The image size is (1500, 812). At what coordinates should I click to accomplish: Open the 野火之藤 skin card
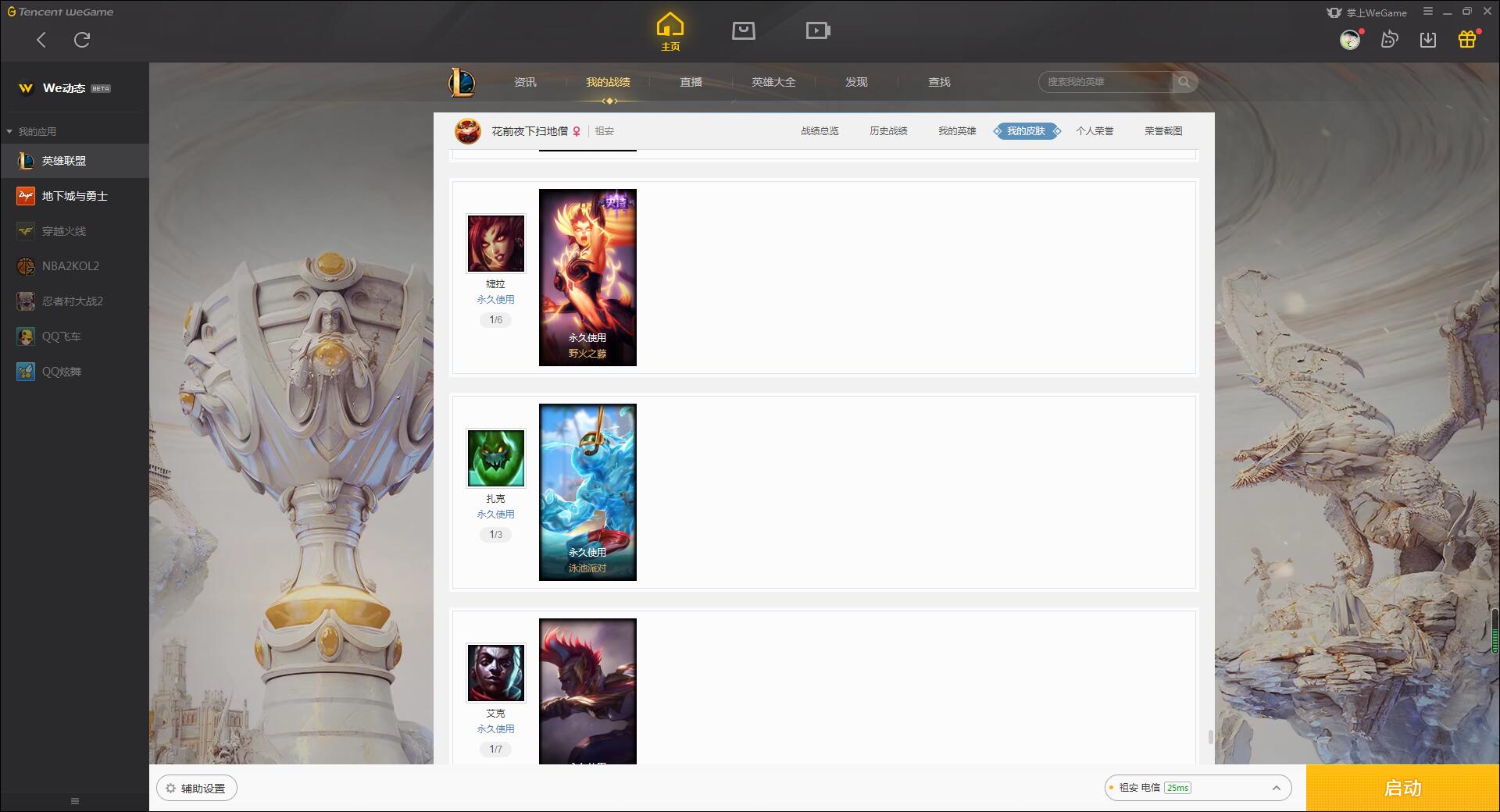point(587,277)
